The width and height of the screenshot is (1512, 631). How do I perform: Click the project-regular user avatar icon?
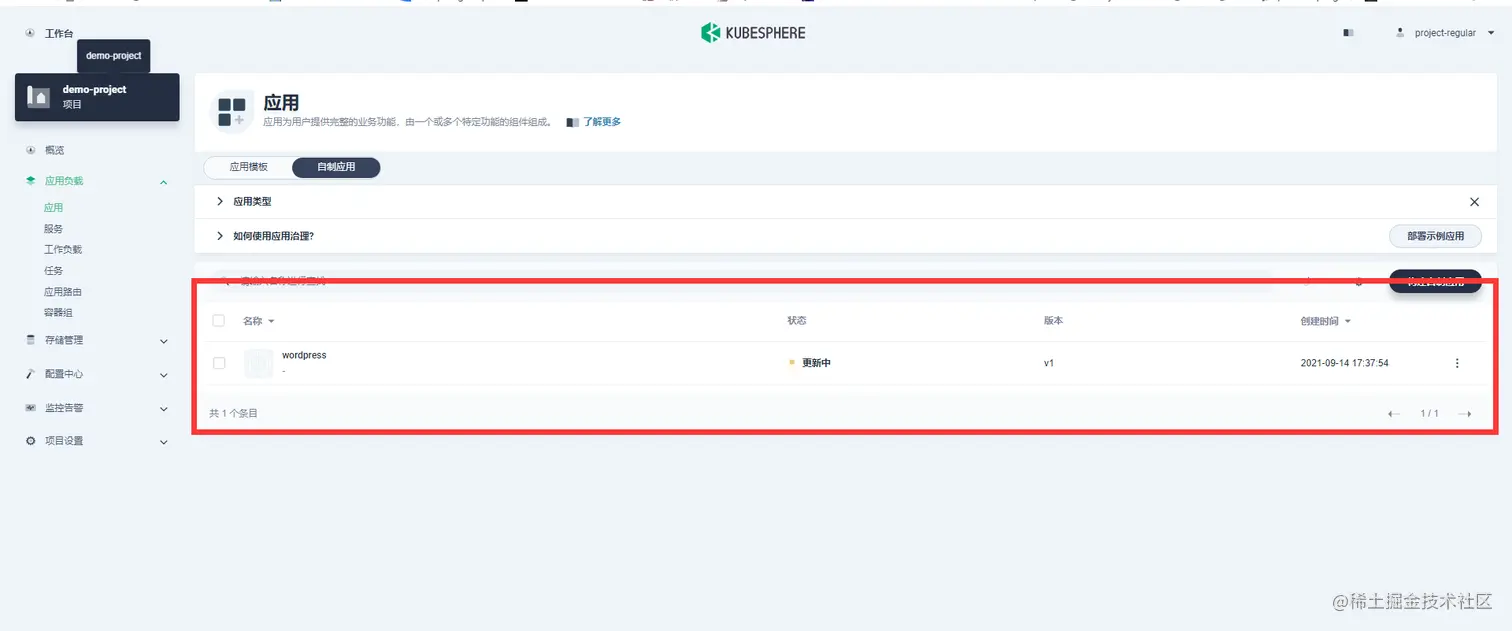pos(1400,33)
